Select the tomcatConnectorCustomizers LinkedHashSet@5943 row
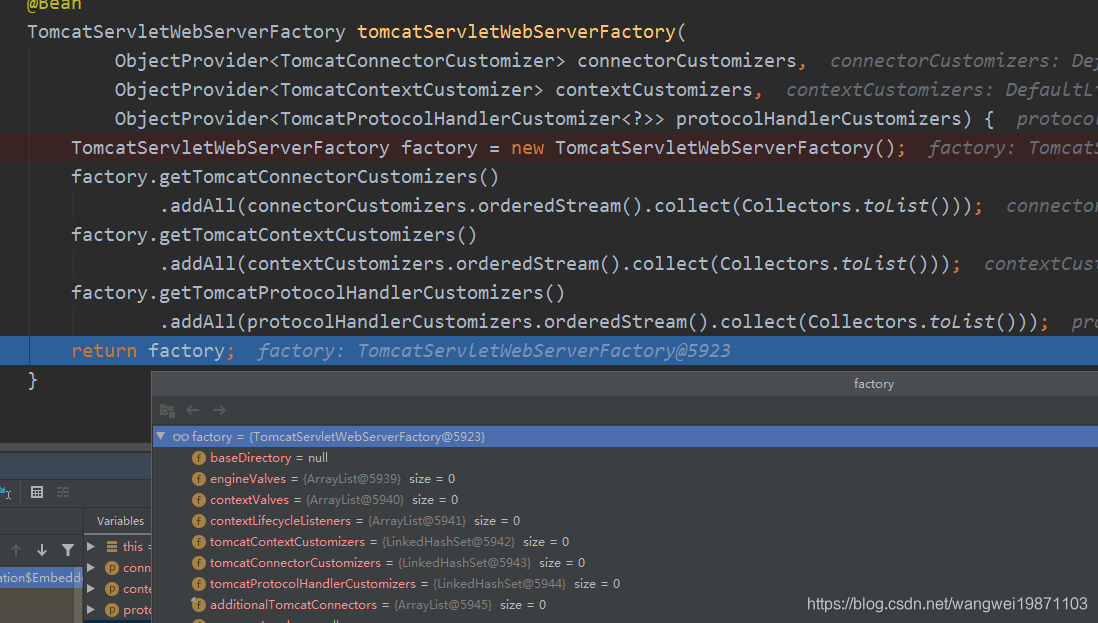This screenshot has width=1098, height=623. click(x=625, y=563)
